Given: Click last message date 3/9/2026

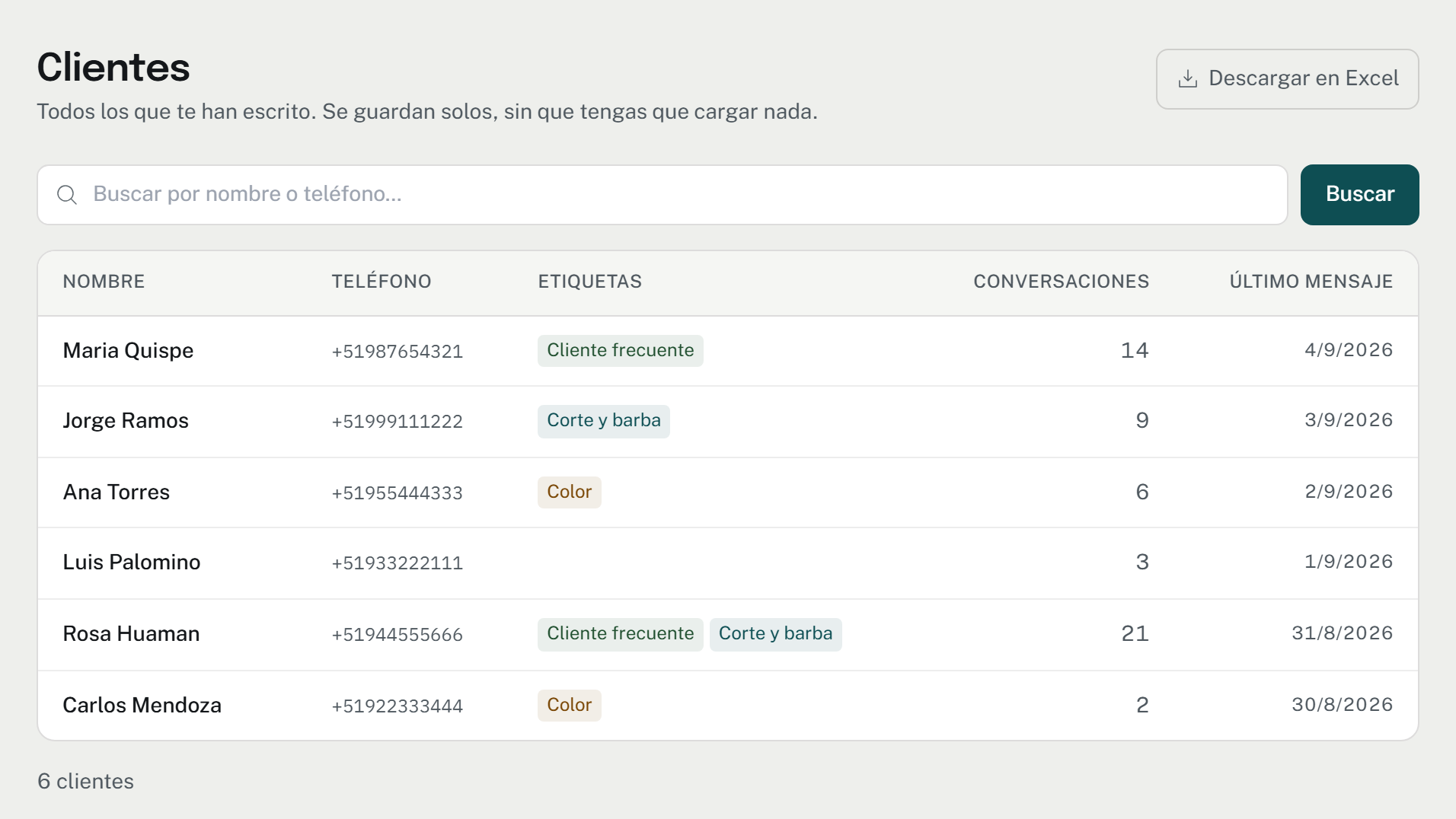Looking at the screenshot, I should click(x=1349, y=420).
